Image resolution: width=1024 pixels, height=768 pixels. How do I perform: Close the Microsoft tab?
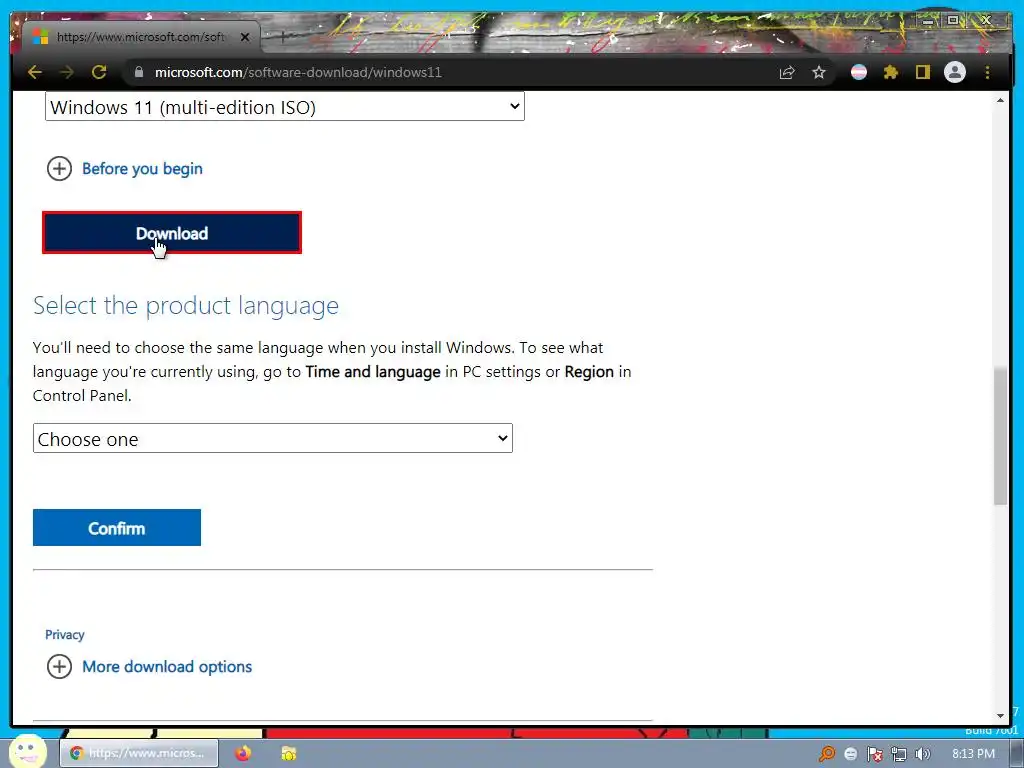tap(245, 37)
